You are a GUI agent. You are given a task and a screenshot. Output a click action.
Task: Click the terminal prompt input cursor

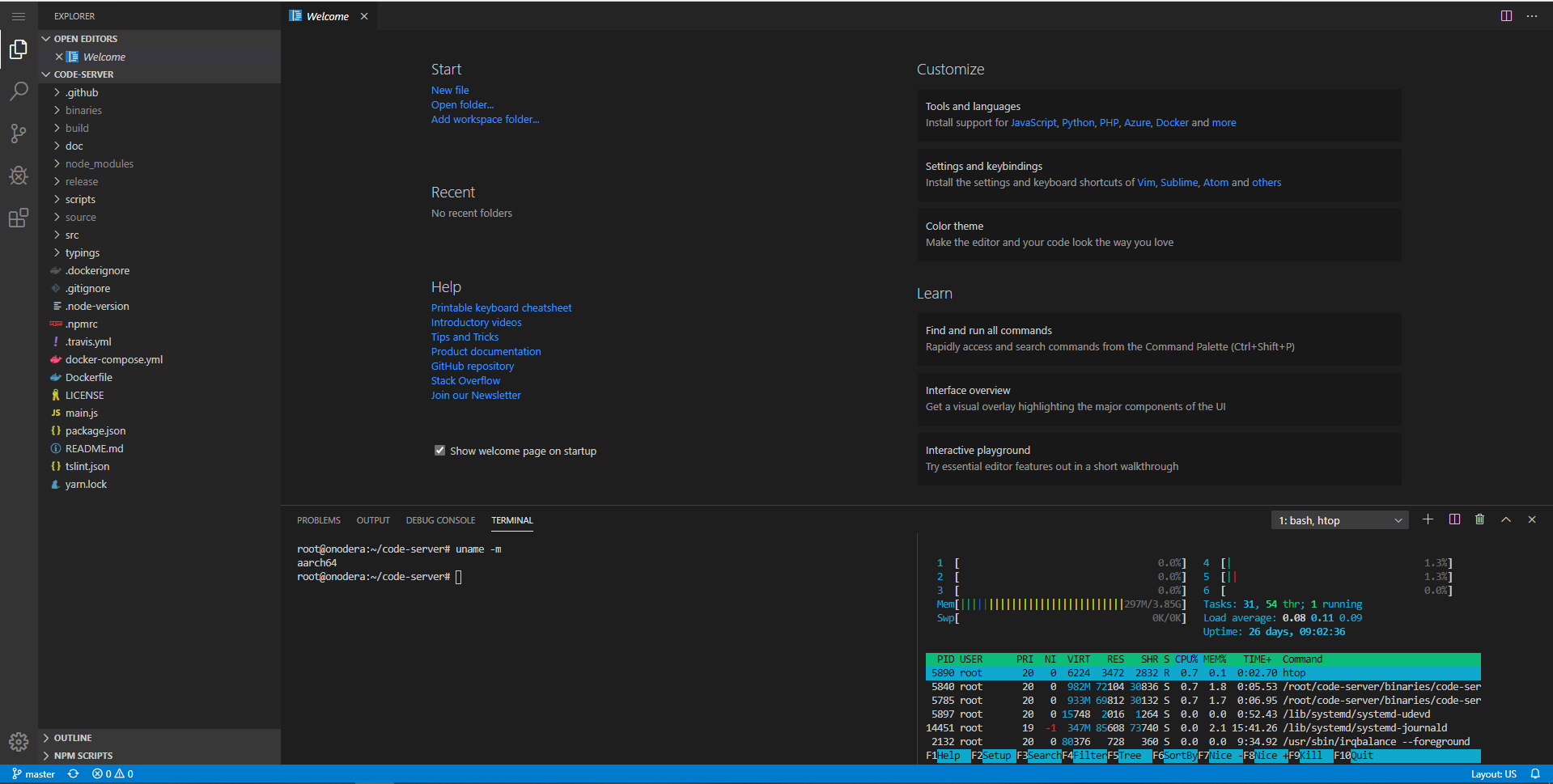(x=459, y=577)
